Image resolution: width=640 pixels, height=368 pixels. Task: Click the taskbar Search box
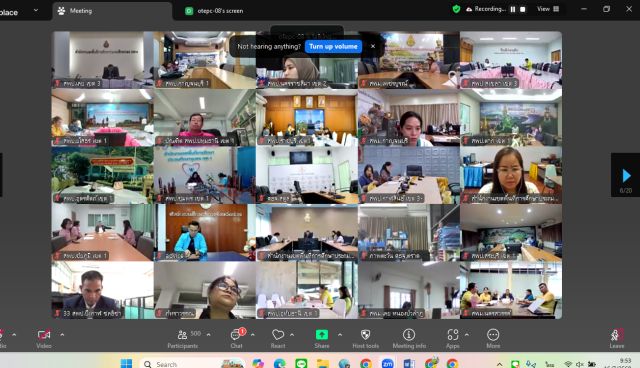point(192,363)
